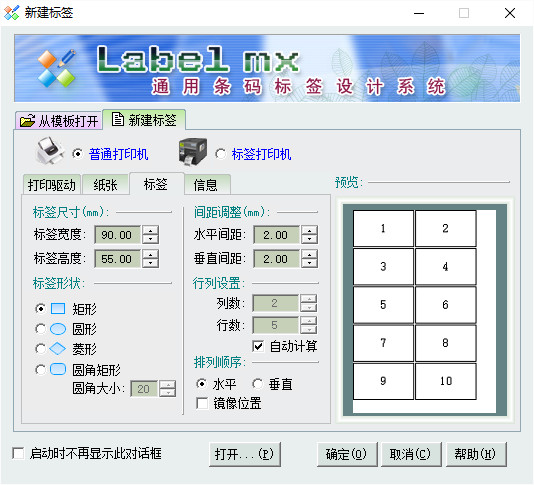Click label 7 in the preview
The width and height of the screenshot is (534, 485).
pyautogui.click(x=383, y=343)
